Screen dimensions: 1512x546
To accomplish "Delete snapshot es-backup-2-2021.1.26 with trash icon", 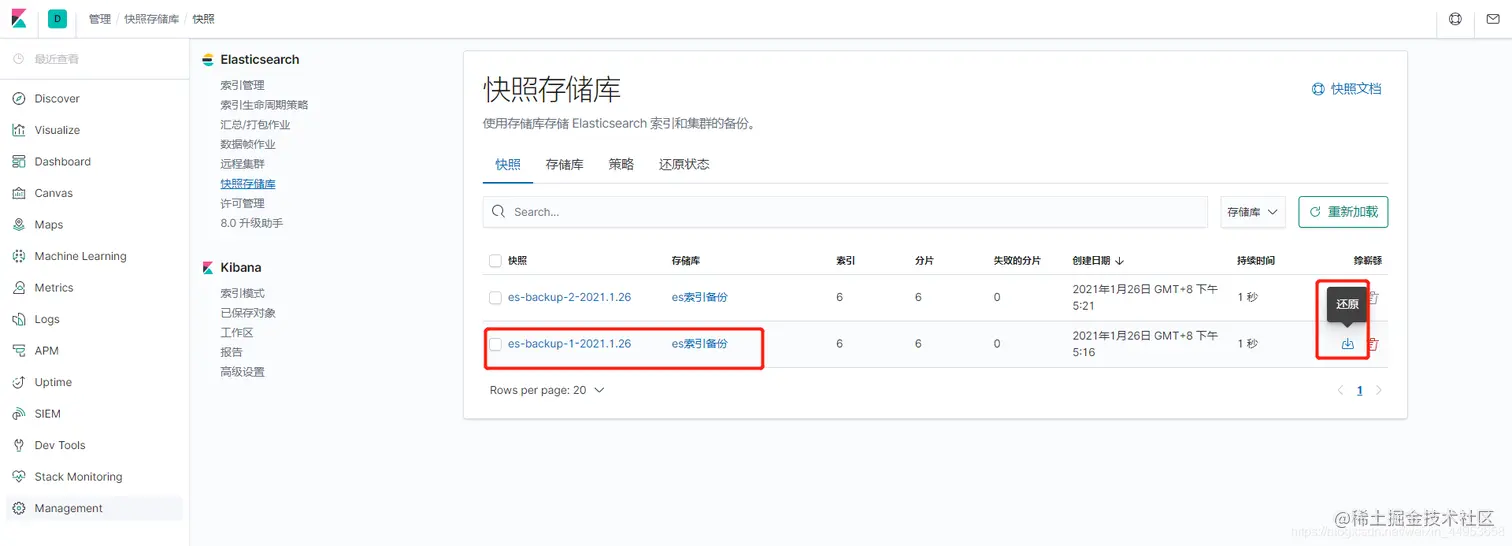I will [x=1373, y=297].
